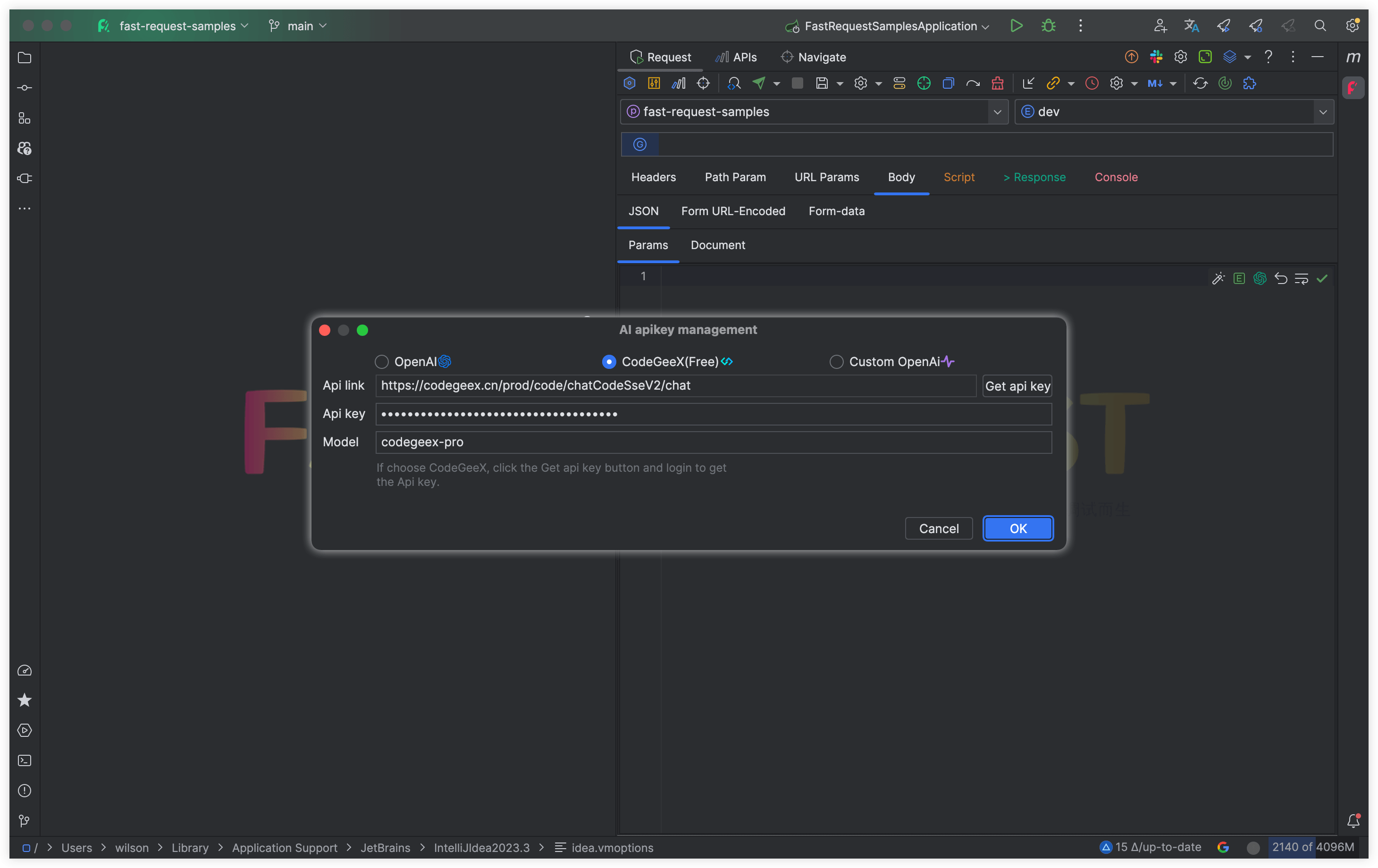Screen dimensions: 1378x868
Task: Switch to the Headers tab
Action: pos(653,177)
